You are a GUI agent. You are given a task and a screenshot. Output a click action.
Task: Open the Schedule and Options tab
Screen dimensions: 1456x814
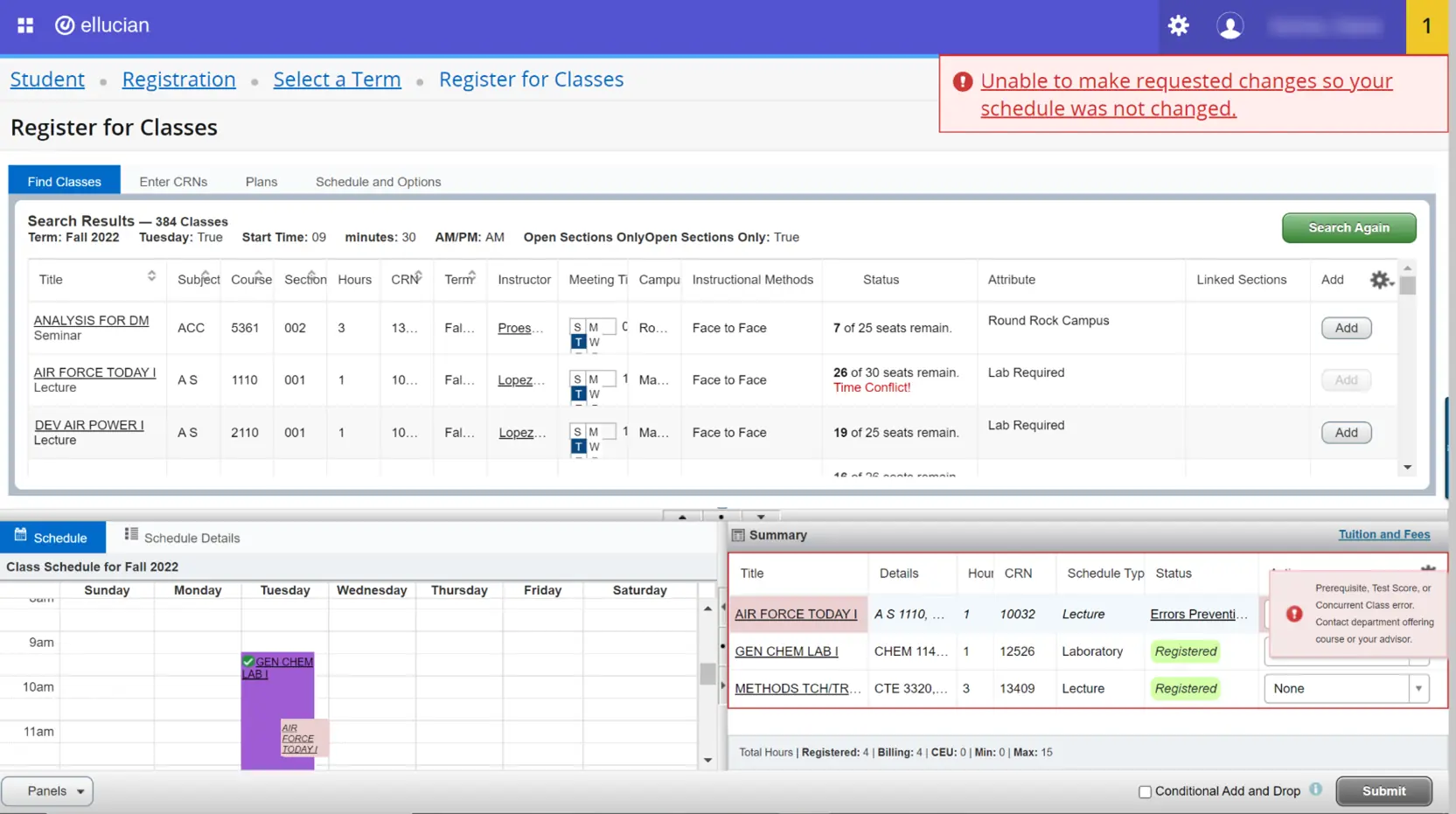(378, 182)
